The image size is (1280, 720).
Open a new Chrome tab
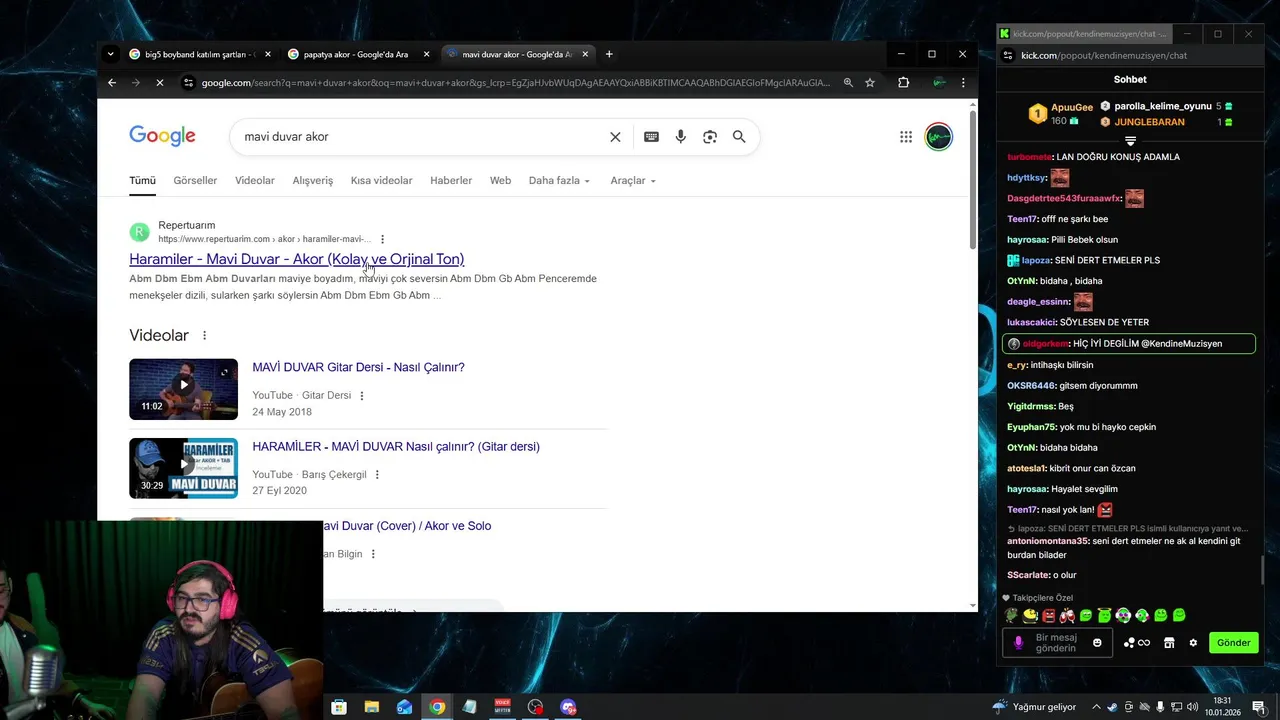(609, 54)
